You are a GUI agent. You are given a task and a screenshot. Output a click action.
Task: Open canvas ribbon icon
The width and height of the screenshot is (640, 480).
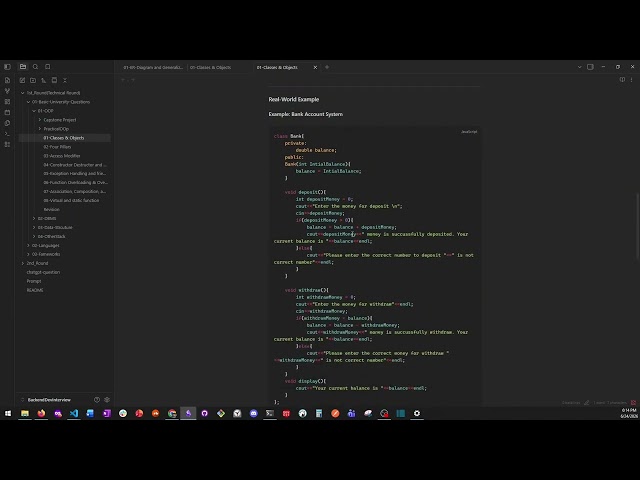pos(7,102)
